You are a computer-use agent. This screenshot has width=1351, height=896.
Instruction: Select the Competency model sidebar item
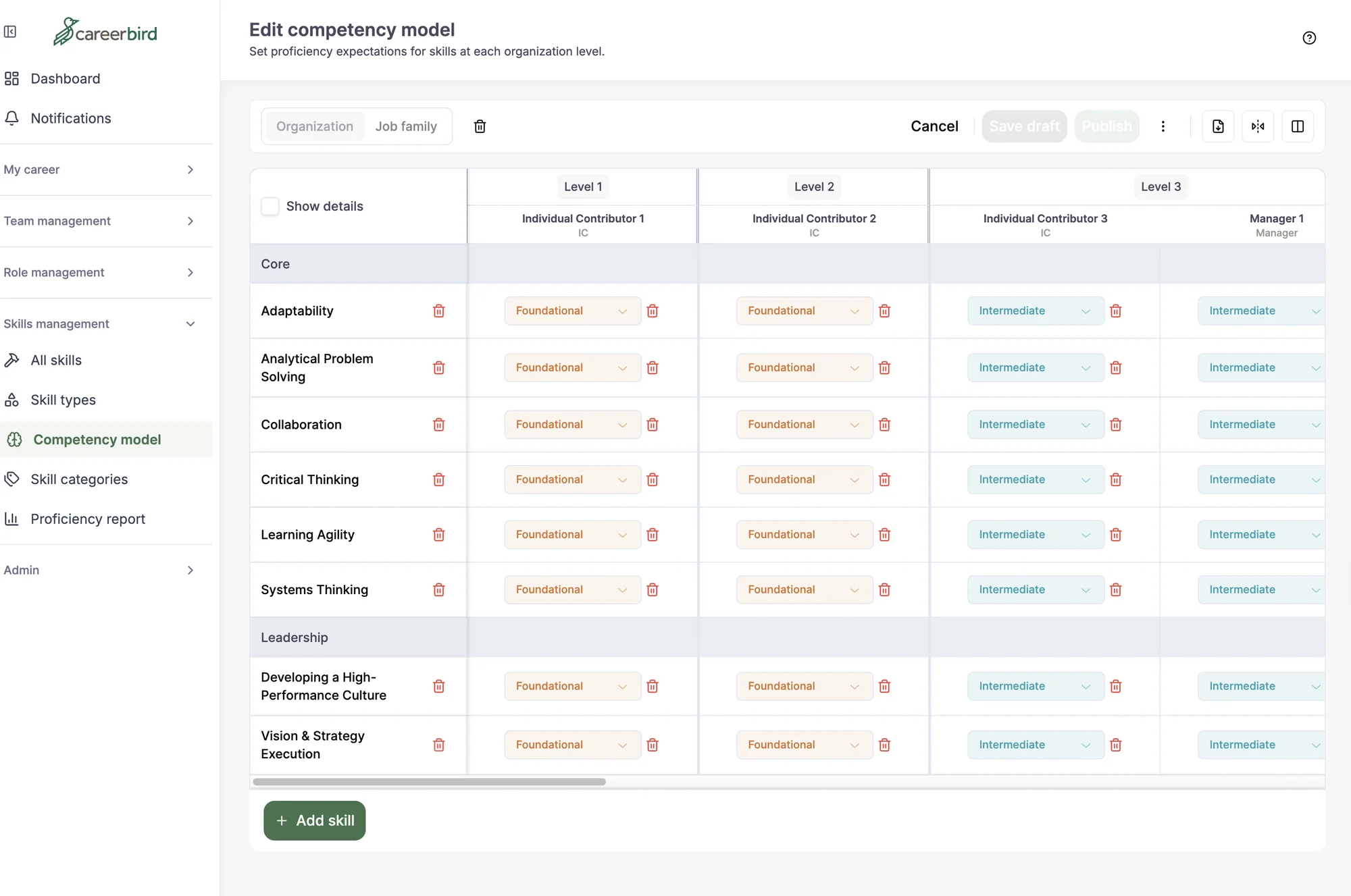pos(106,440)
